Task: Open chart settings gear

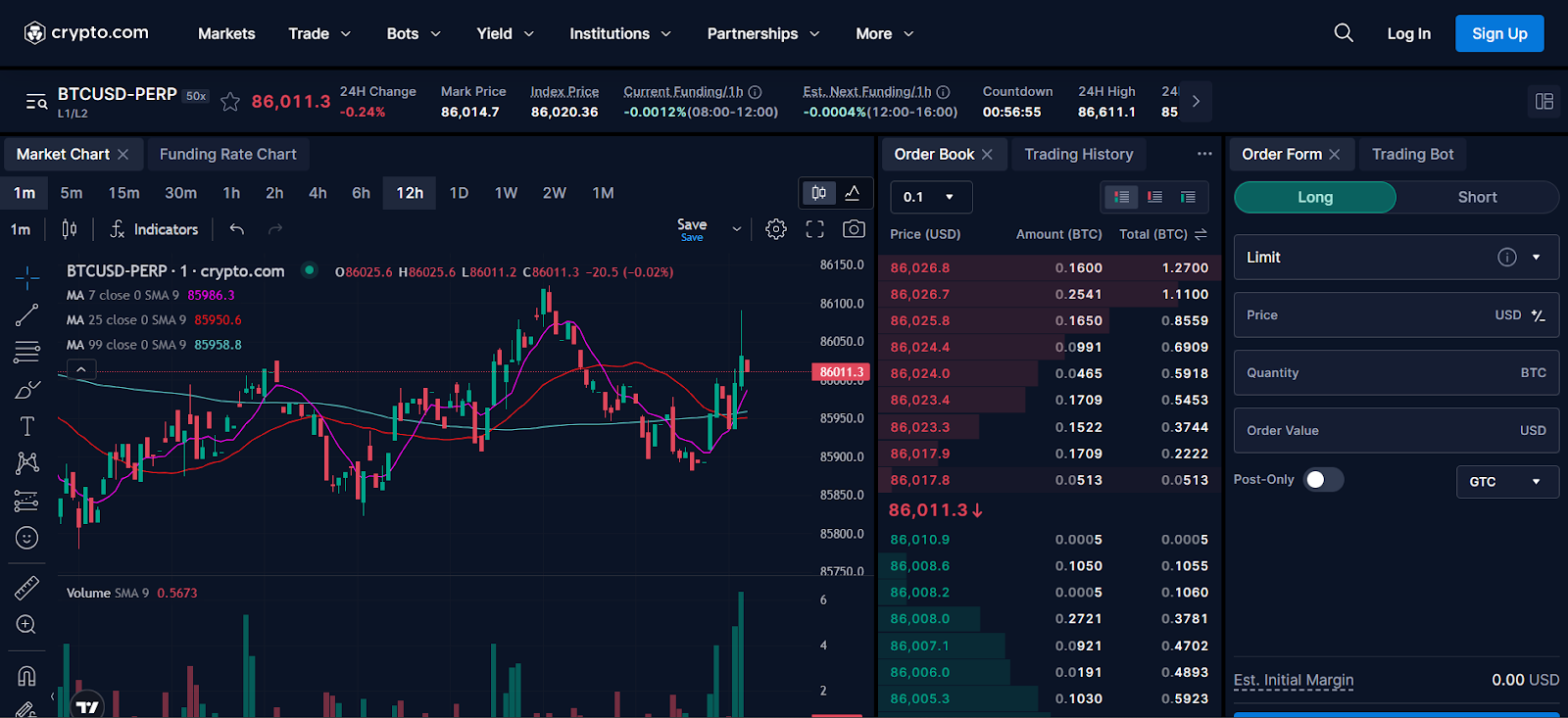Action: click(776, 229)
